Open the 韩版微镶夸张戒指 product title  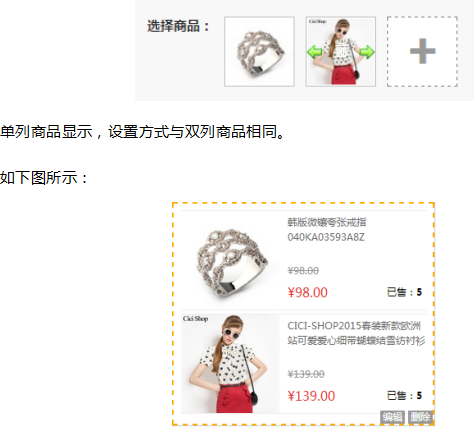pyautogui.click(x=327, y=222)
